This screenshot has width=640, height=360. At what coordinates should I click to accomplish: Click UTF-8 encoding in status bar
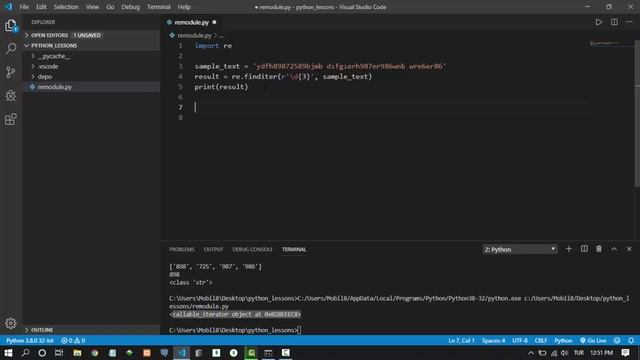coord(520,340)
